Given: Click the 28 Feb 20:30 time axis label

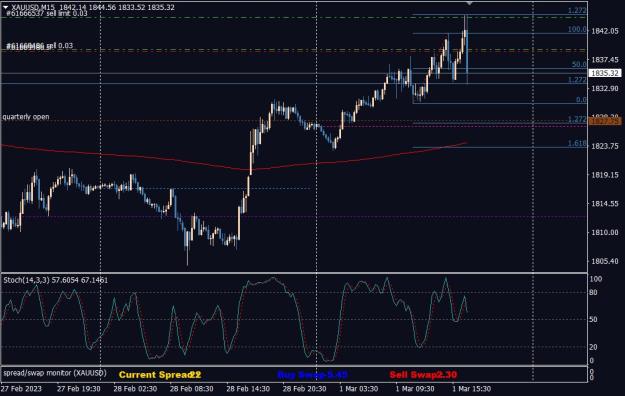Looking at the screenshot, I should pyautogui.click(x=305, y=388).
